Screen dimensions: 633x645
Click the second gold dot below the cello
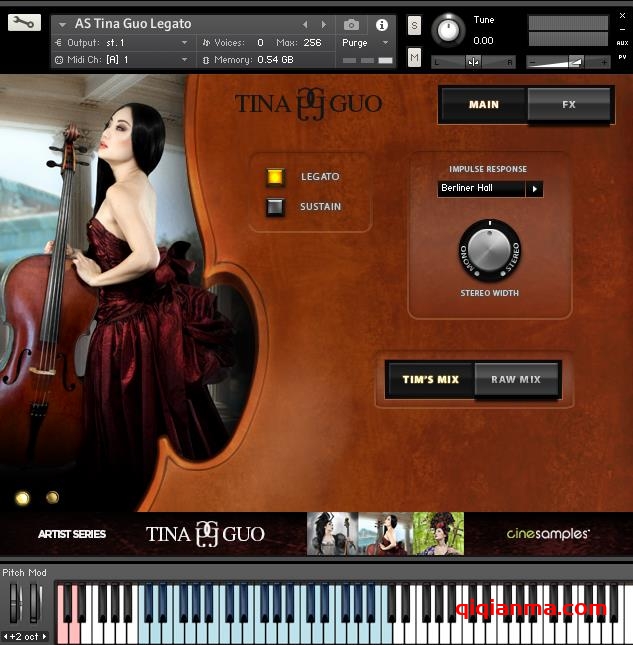coord(52,497)
